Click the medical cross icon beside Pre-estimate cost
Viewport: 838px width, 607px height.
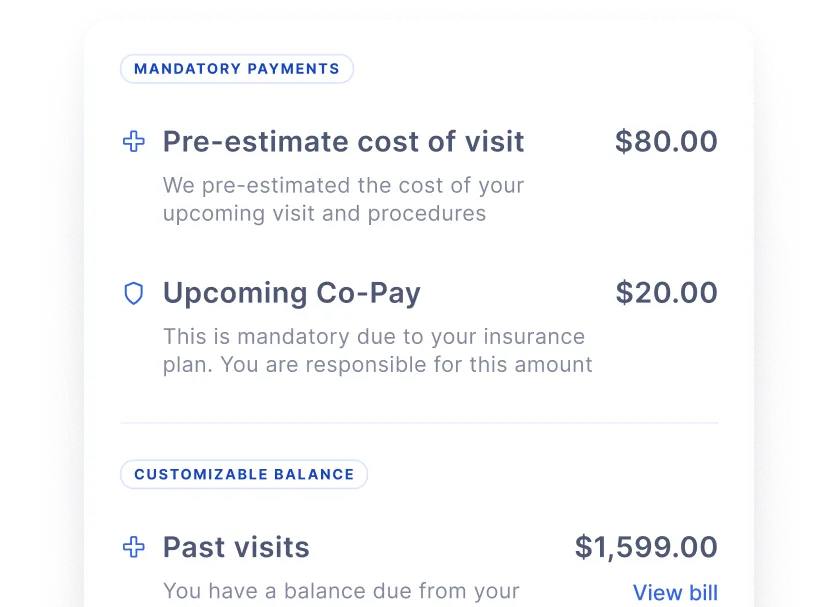coord(133,142)
